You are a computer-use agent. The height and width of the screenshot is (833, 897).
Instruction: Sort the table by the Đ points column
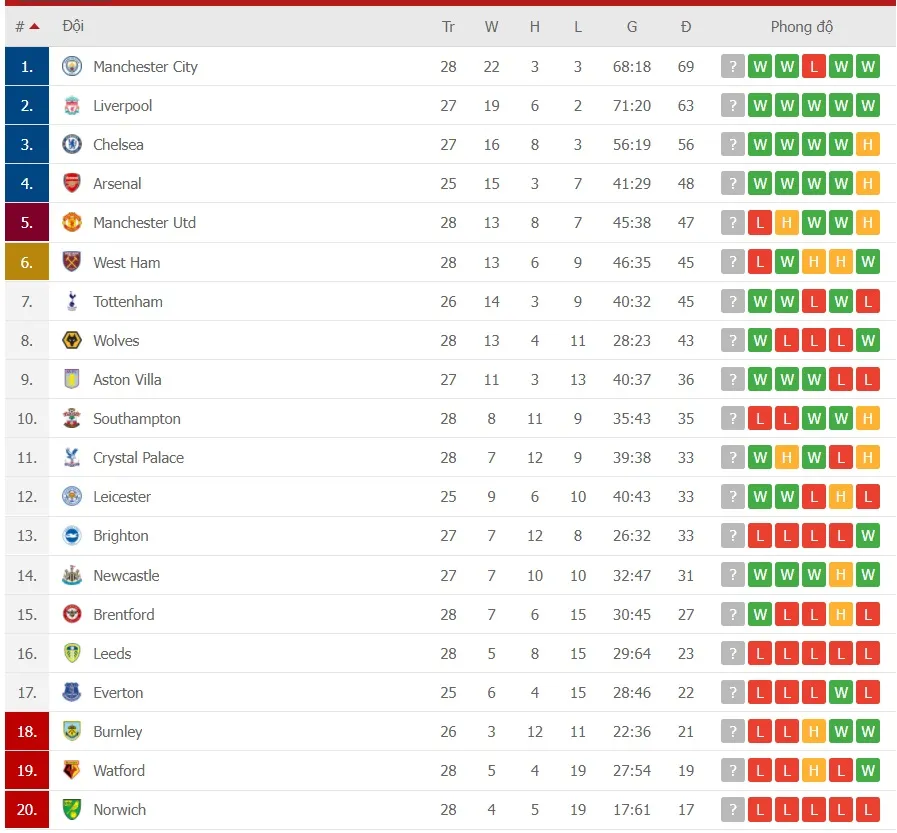pos(686,27)
